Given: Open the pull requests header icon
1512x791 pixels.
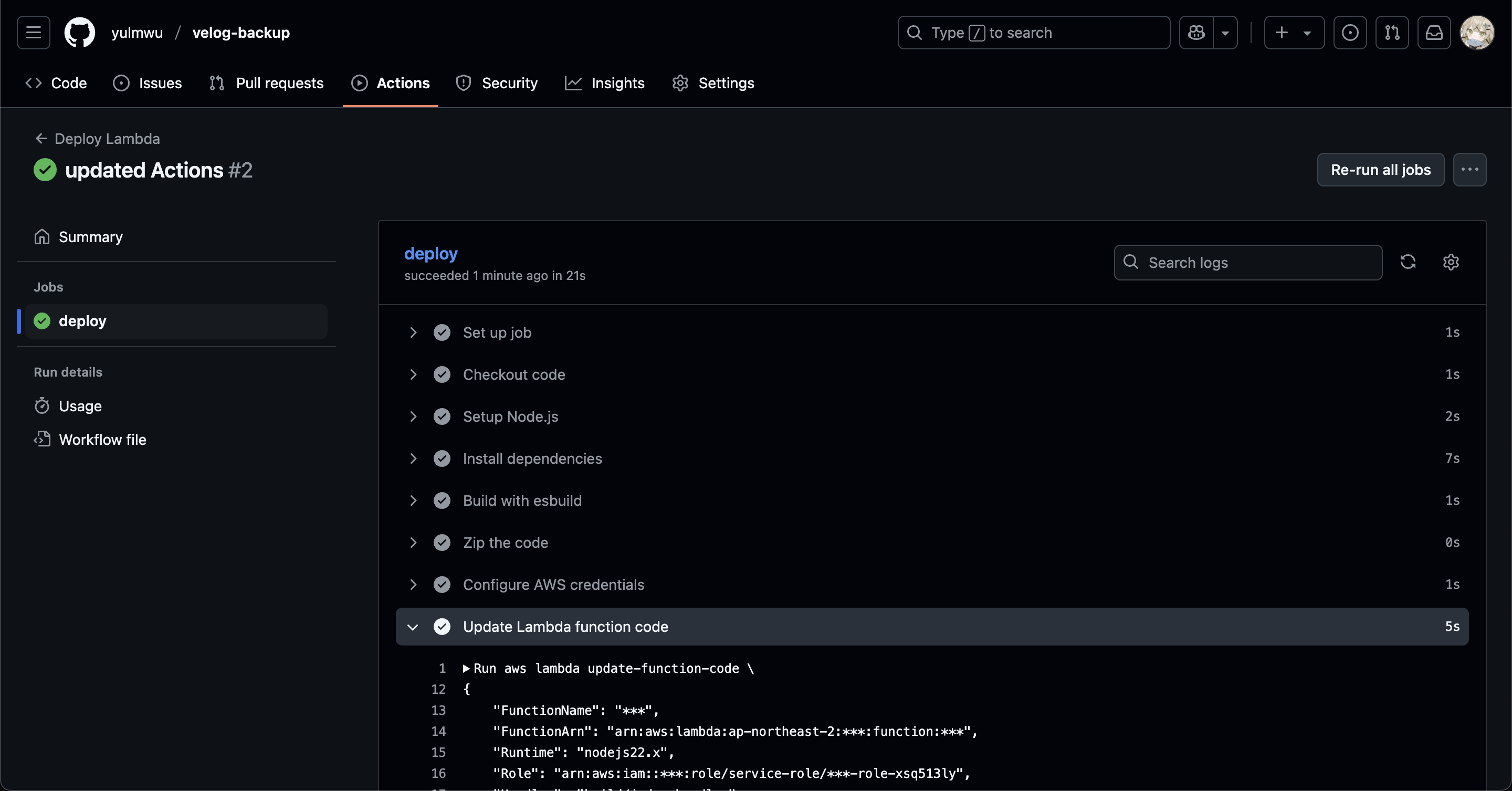Looking at the screenshot, I should pos(1392,32).
